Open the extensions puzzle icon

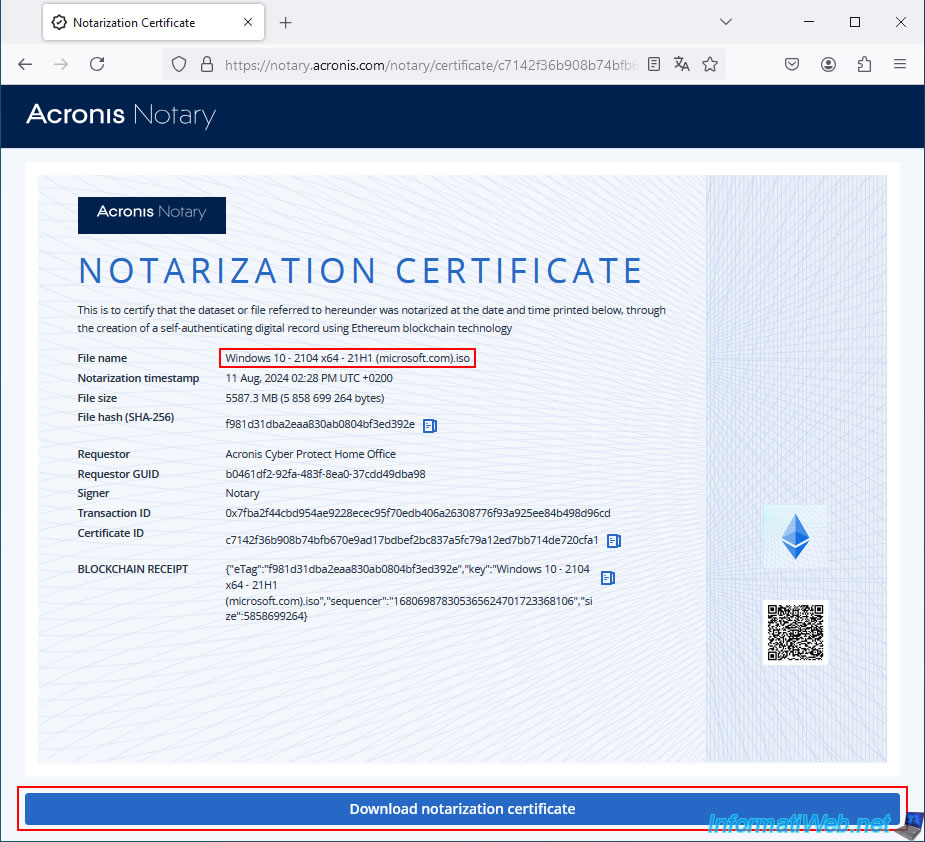coord(864,64)
